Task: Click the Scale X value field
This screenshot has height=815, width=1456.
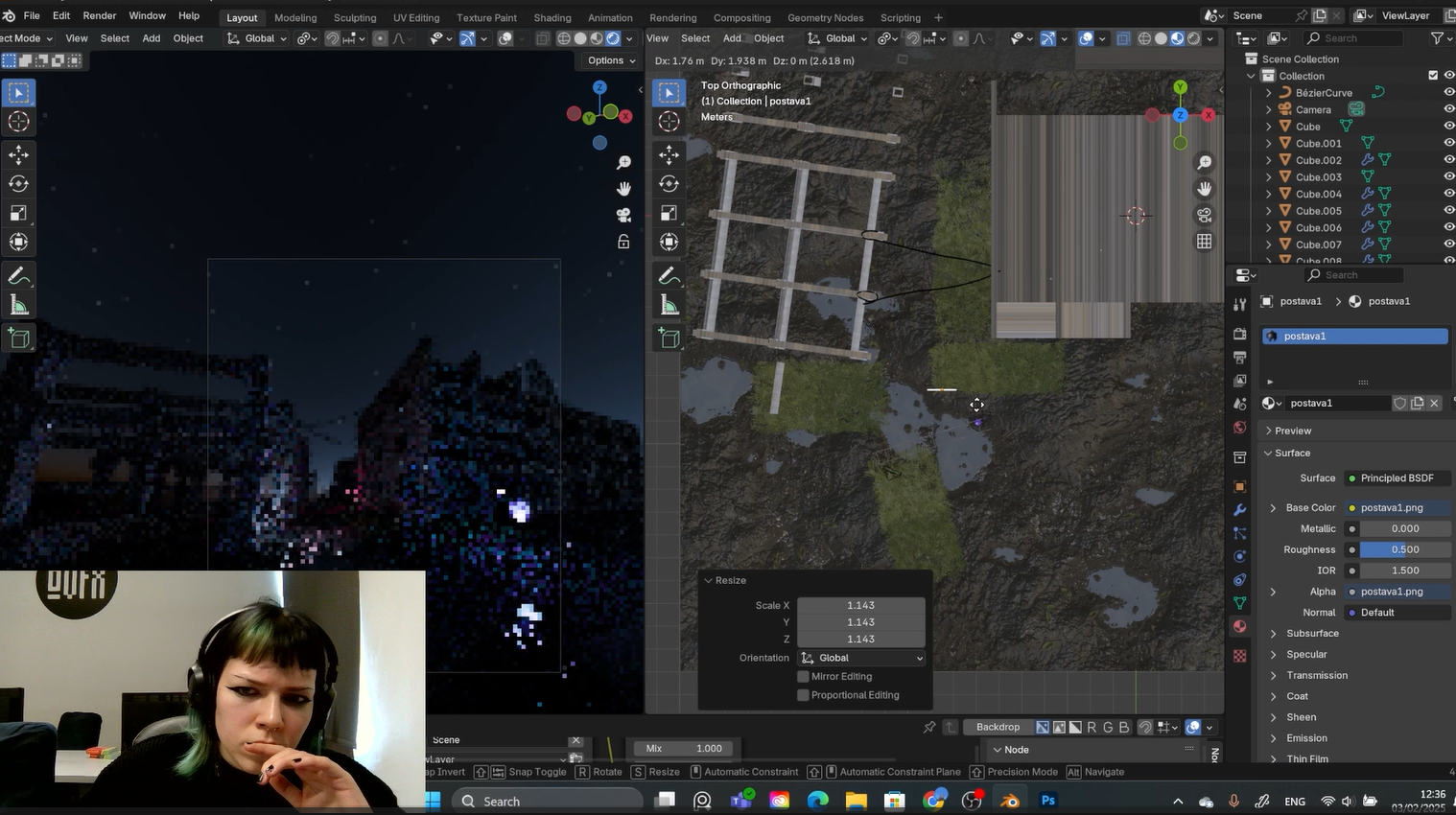Action: pyautogui.click(x=860, y=605)
